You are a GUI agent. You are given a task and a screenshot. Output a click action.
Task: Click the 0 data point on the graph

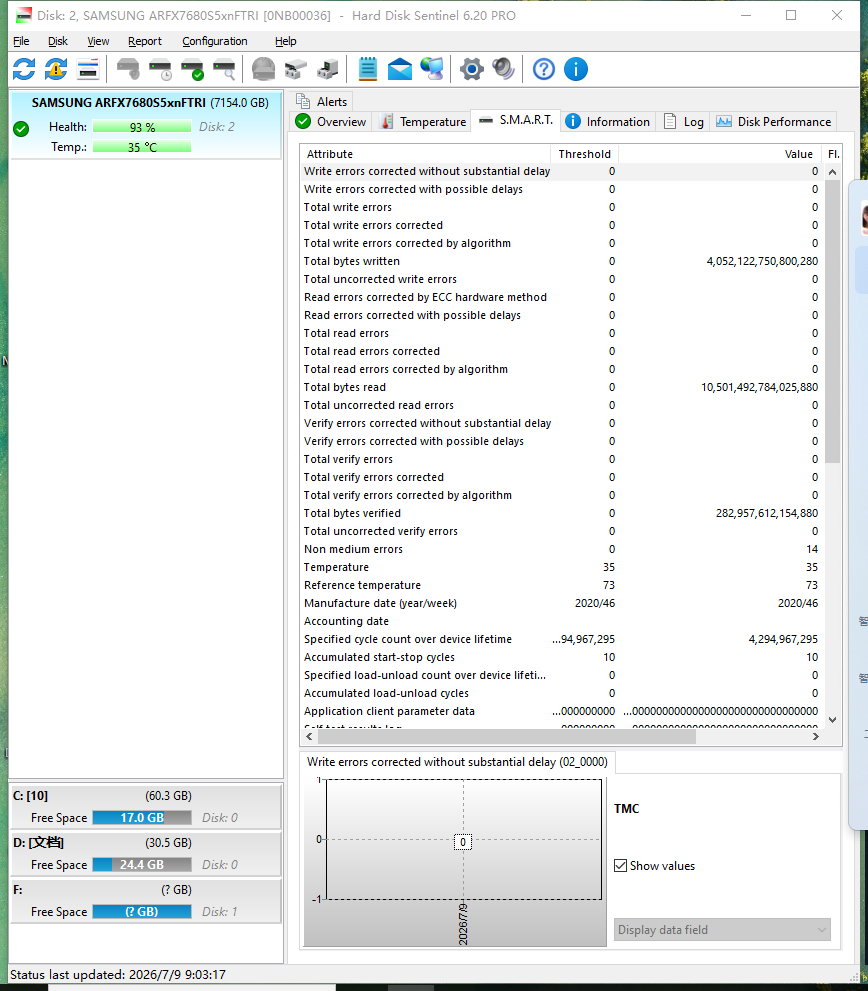tap(463, 842)
